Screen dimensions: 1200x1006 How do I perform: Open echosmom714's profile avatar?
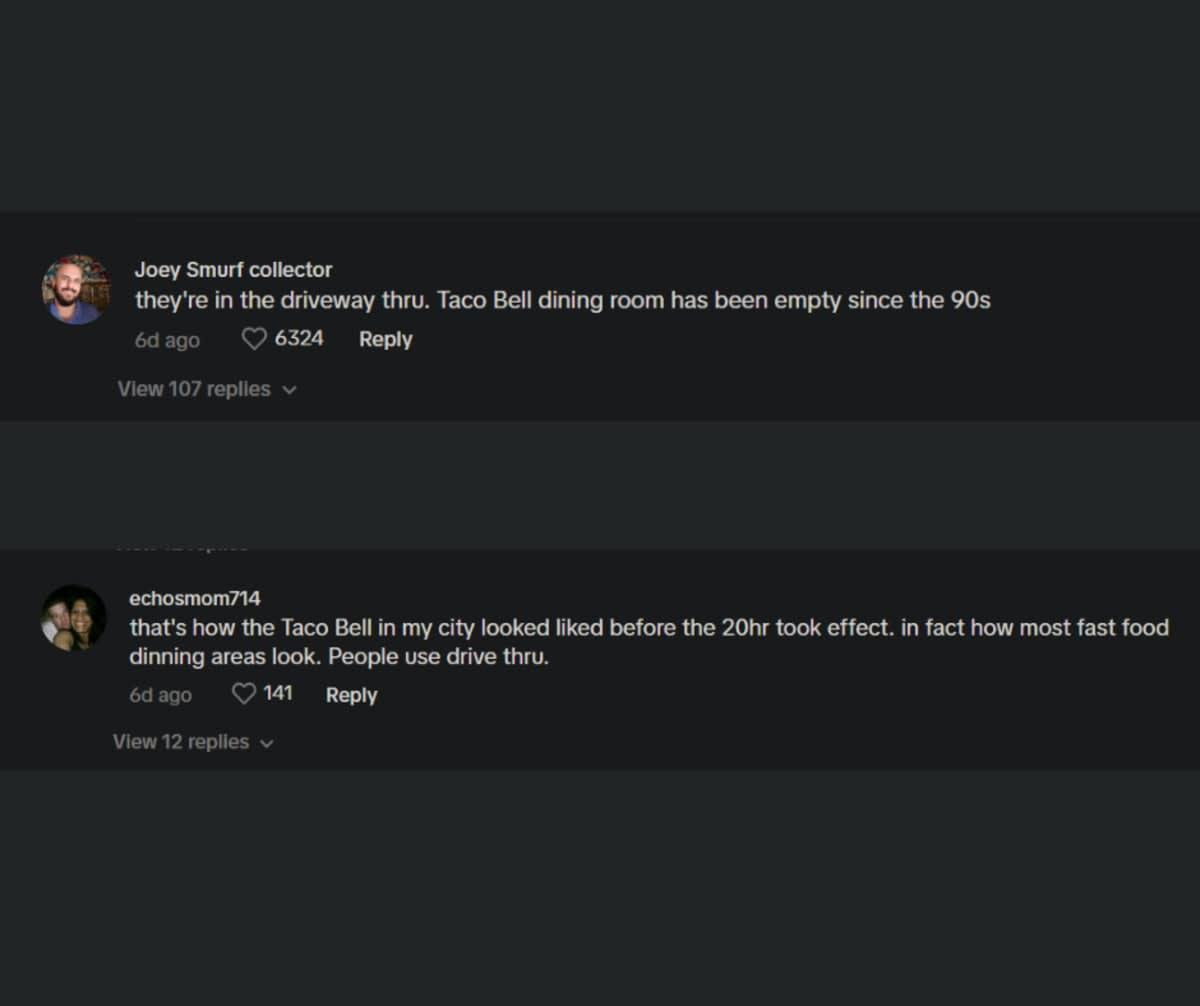74,618
